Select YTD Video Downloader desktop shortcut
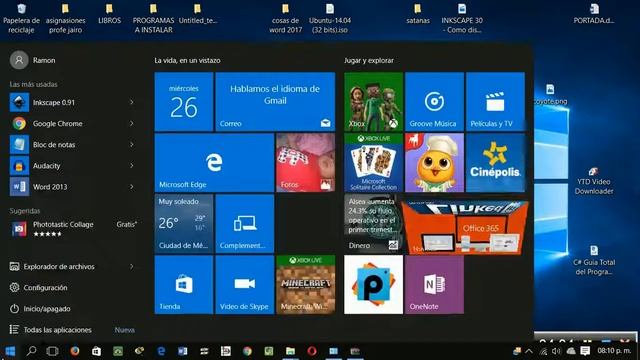640x360 pixels. (x=594, y=181)
